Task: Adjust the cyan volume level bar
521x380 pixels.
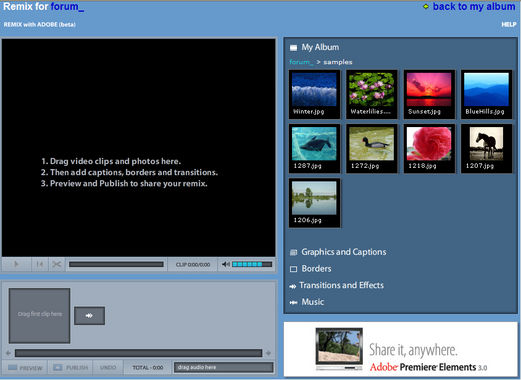Action: point(252,264)
